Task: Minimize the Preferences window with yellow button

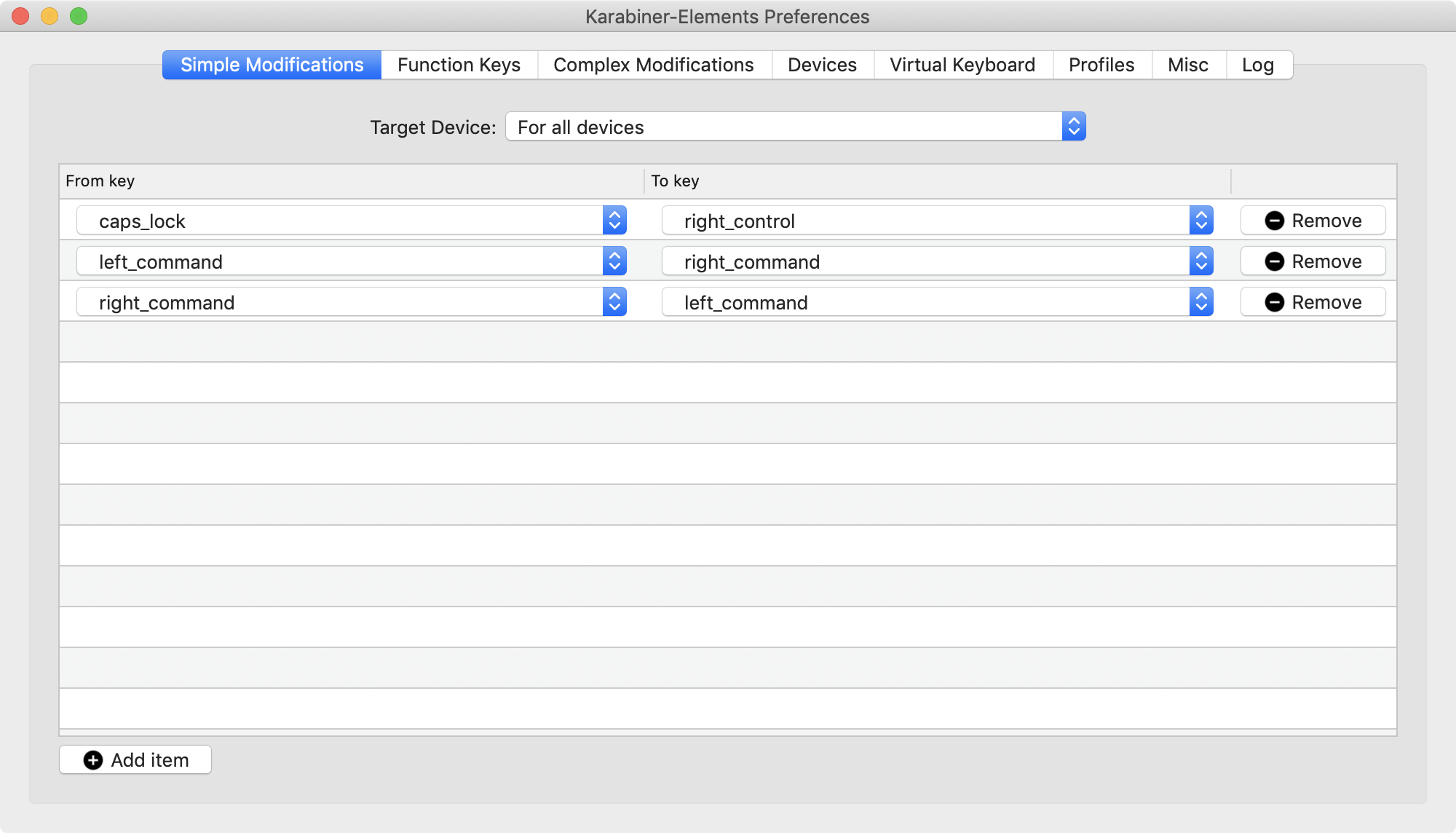Action: pyautogui.click(x=50, y=16)
